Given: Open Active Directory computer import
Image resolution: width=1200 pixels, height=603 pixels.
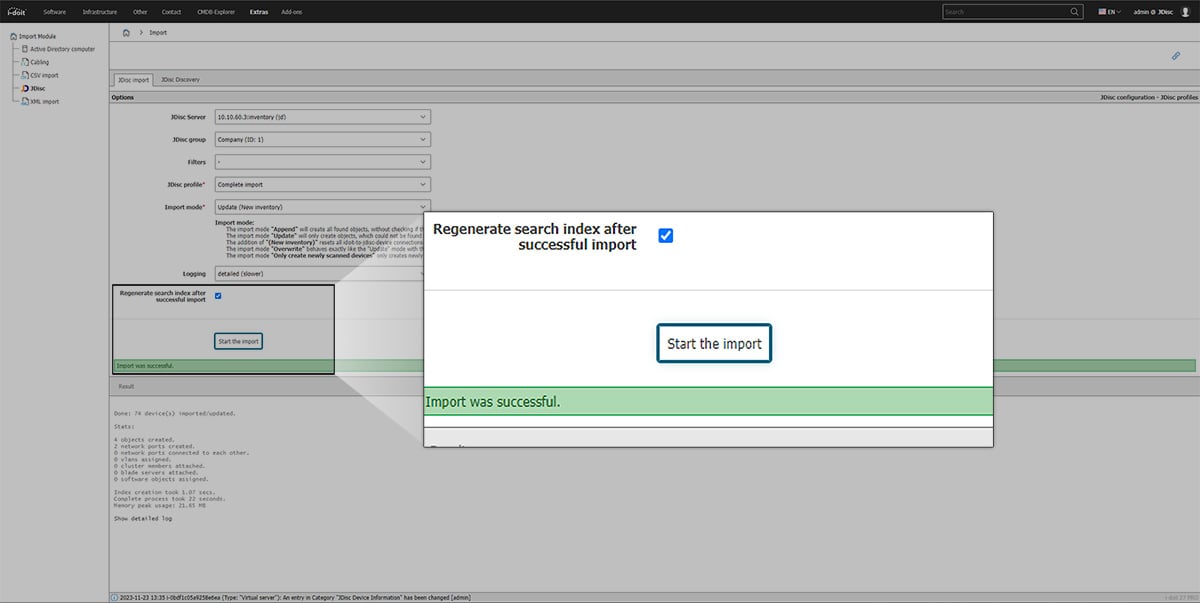Looking at the screenshot, I should click(x=62, y=49).
